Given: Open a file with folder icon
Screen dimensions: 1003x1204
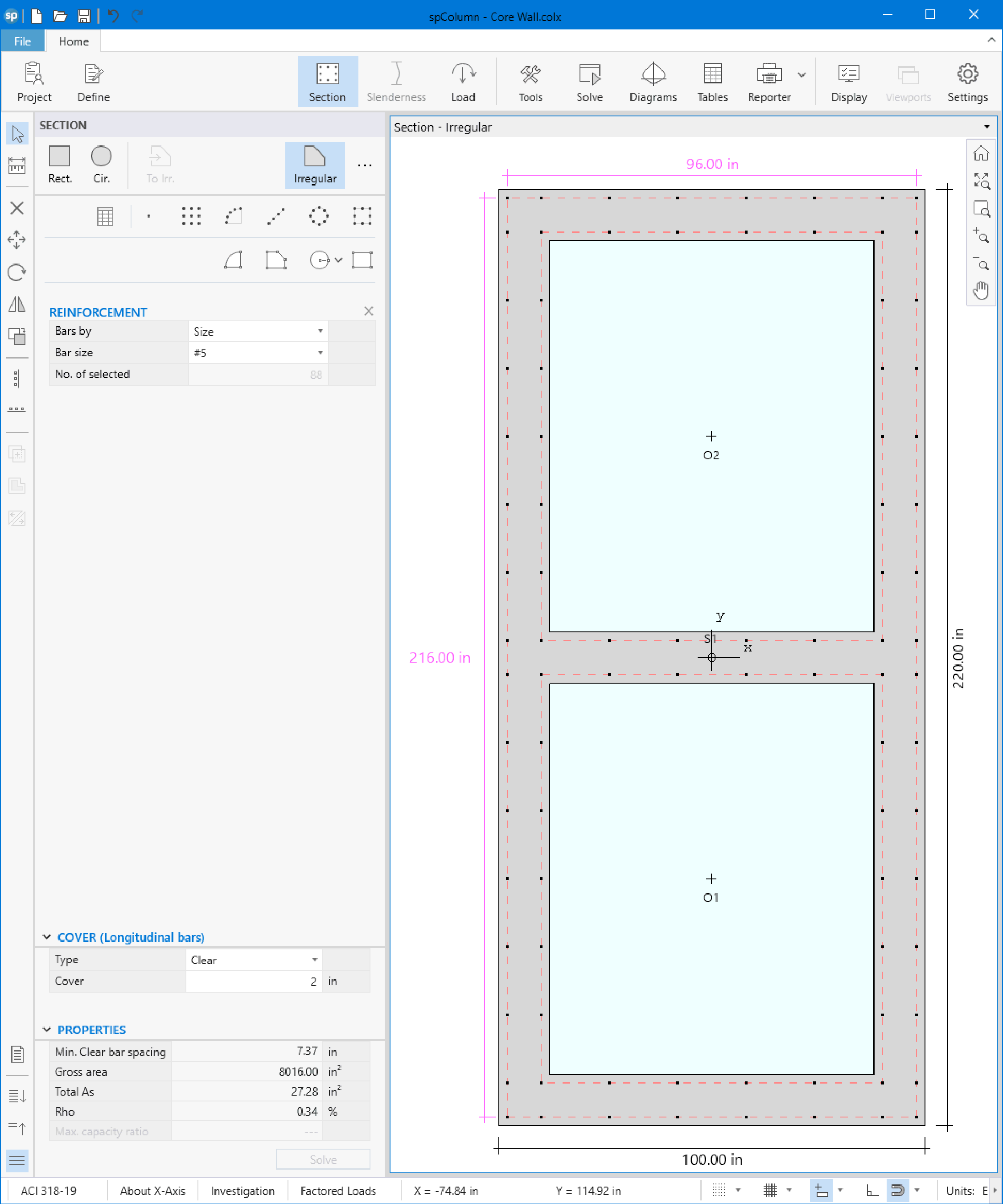Looking at the screenshot, I should [60, 16].
